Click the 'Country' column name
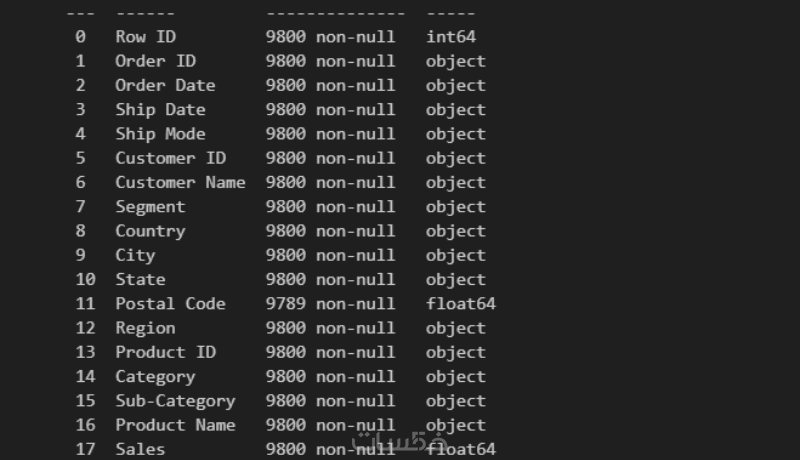The height and width of the screenshot is (460, 800). (150, 231)
